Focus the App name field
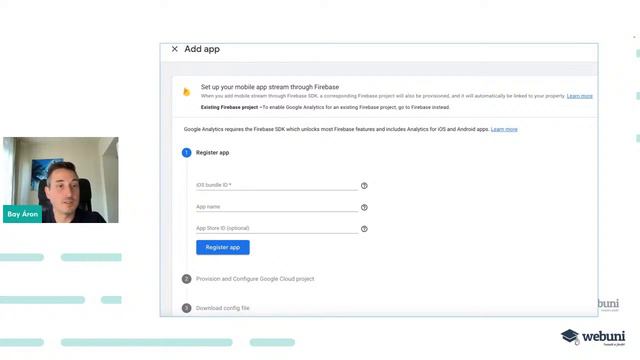640x360 pixels. tap(277, 207)
